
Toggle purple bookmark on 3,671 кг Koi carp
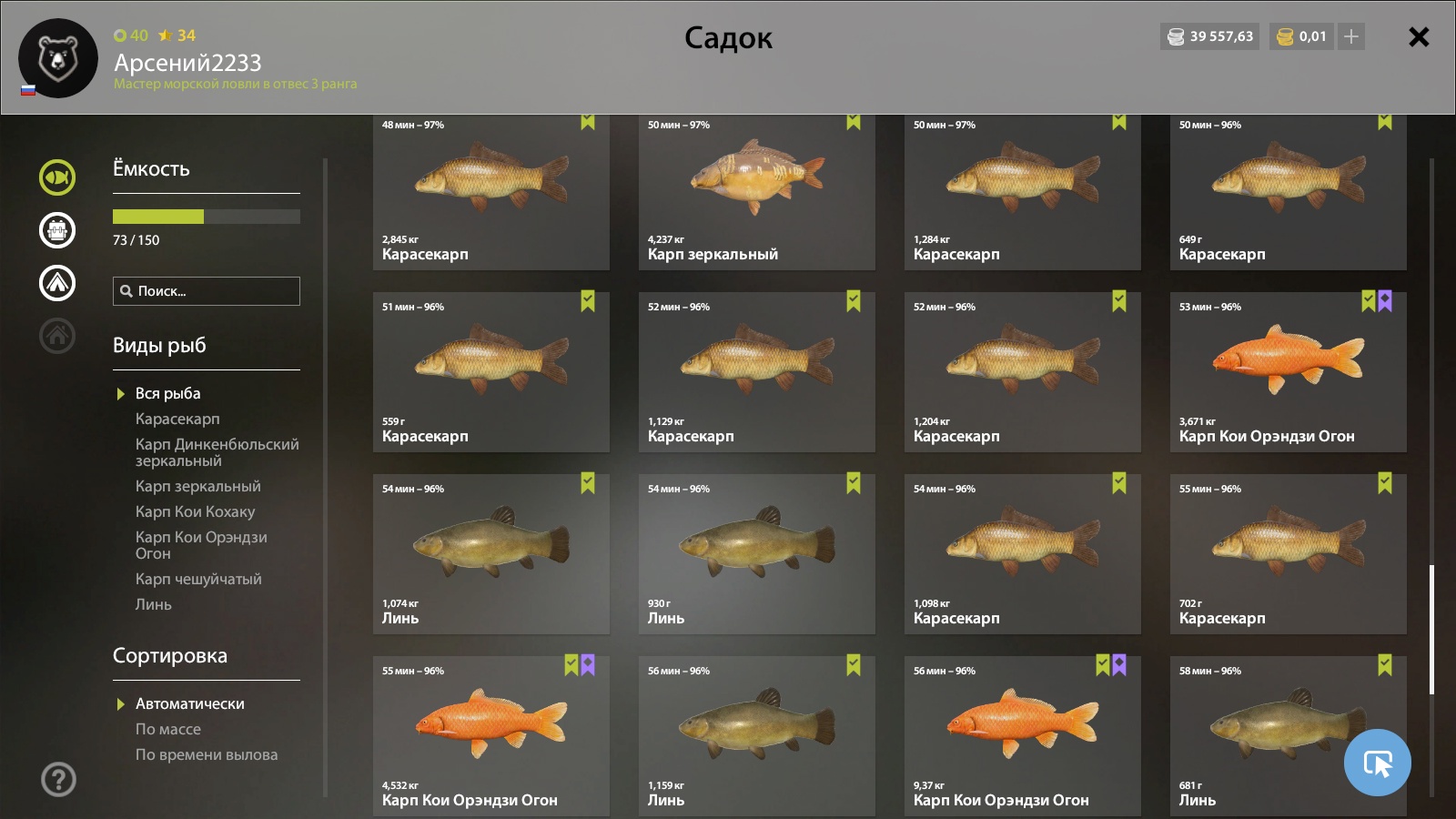[x=1385, y=301]
